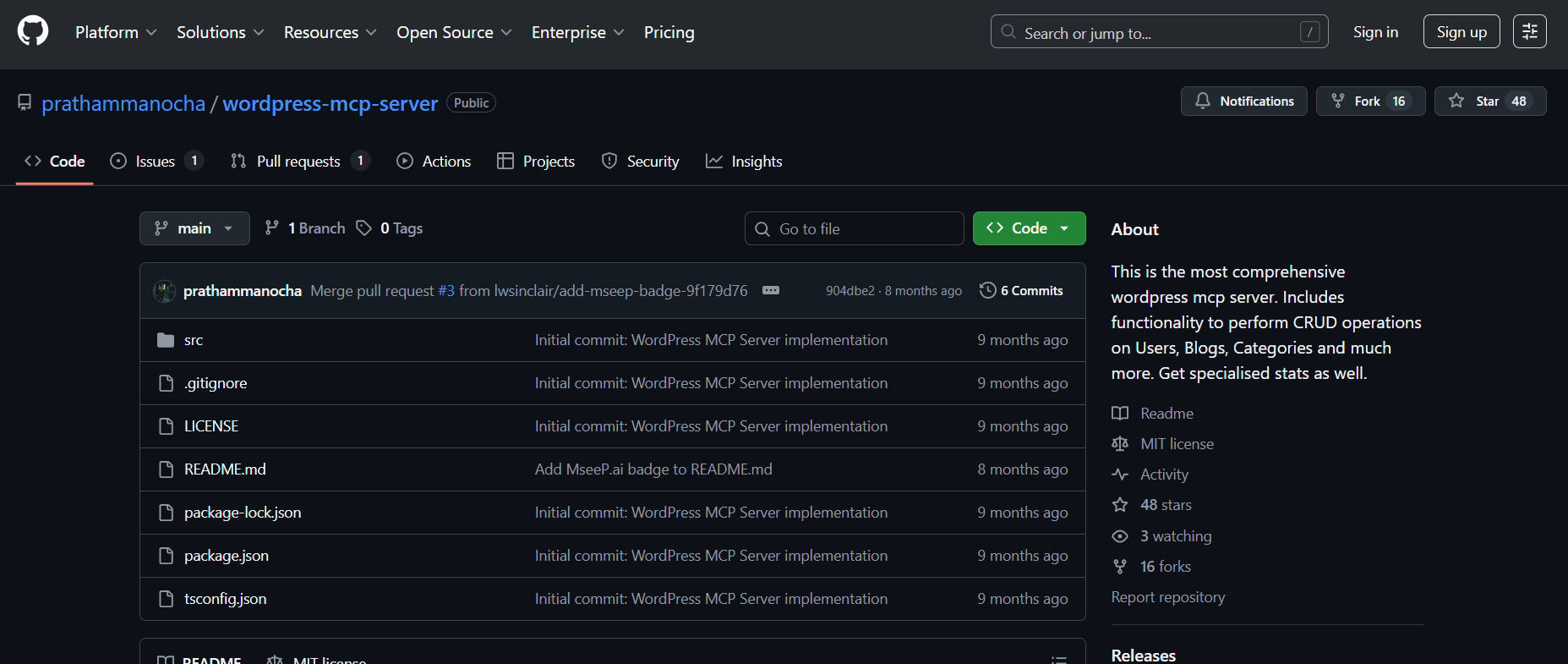Expand the Solutions menu
This screenshot has height=664, width=1568.
[x=220, y=32]
